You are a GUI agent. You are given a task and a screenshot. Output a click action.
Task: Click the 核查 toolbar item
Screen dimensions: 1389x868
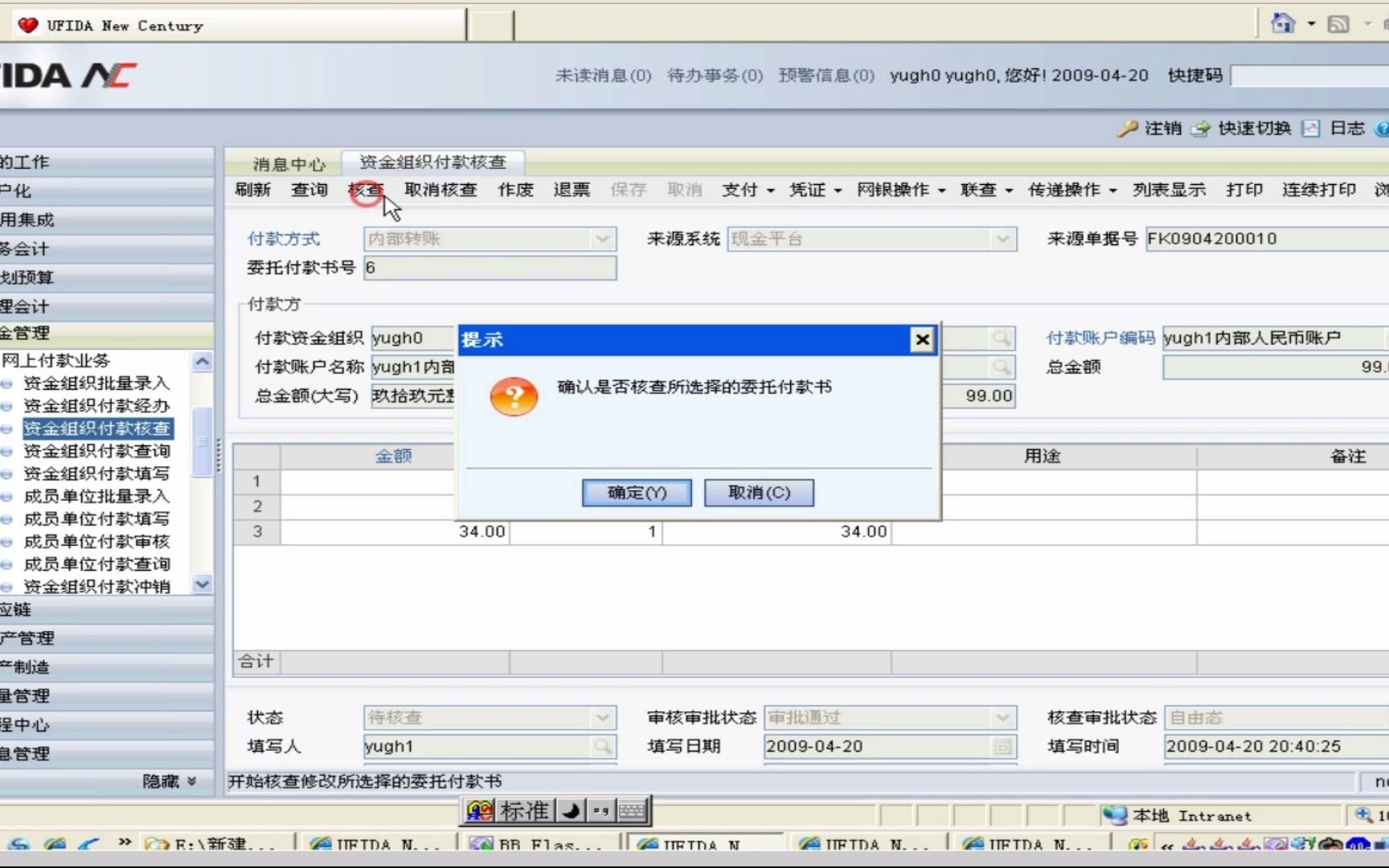(366, 190)
